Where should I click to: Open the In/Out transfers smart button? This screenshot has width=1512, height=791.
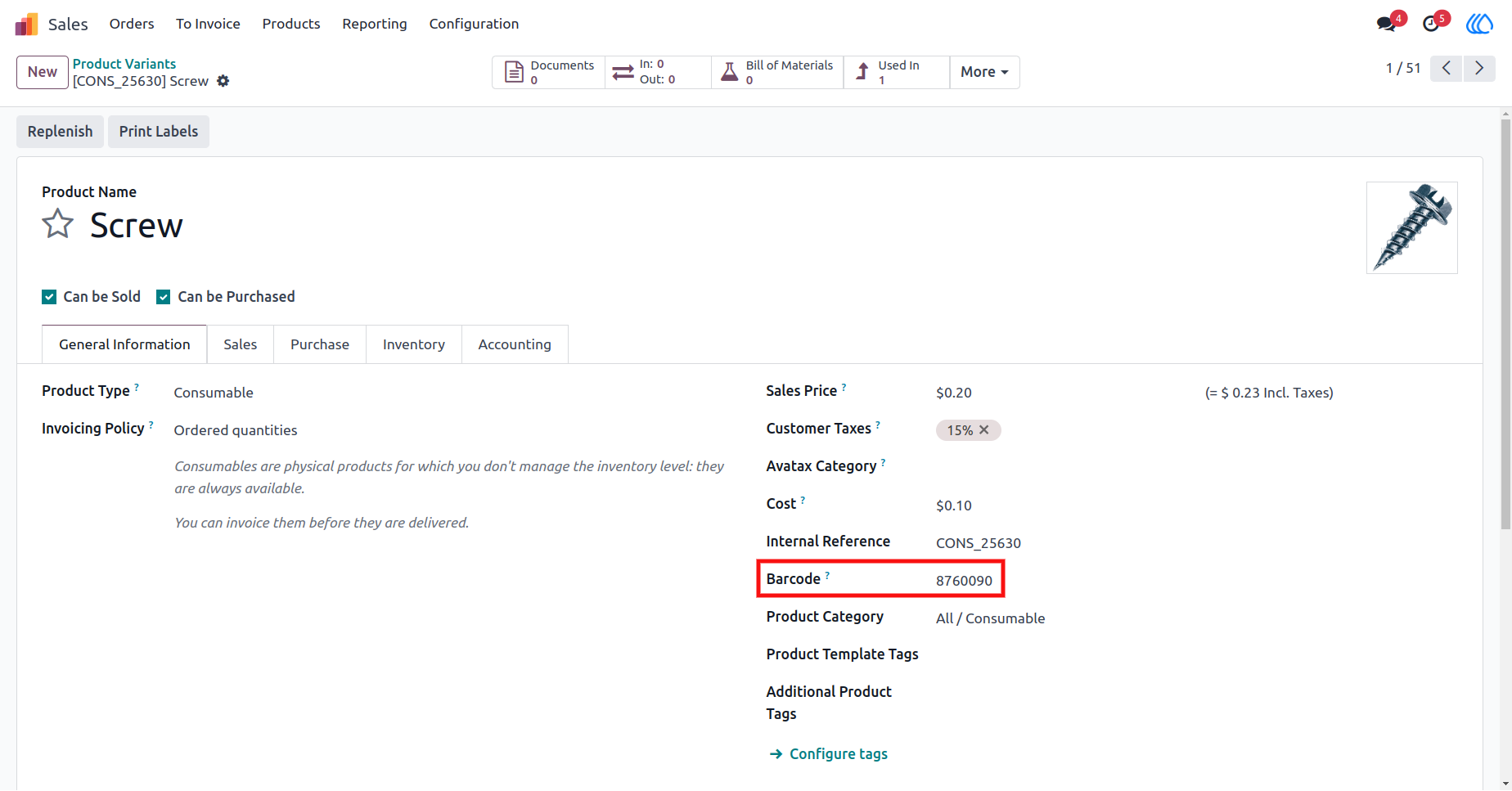(x=658, y=72)
